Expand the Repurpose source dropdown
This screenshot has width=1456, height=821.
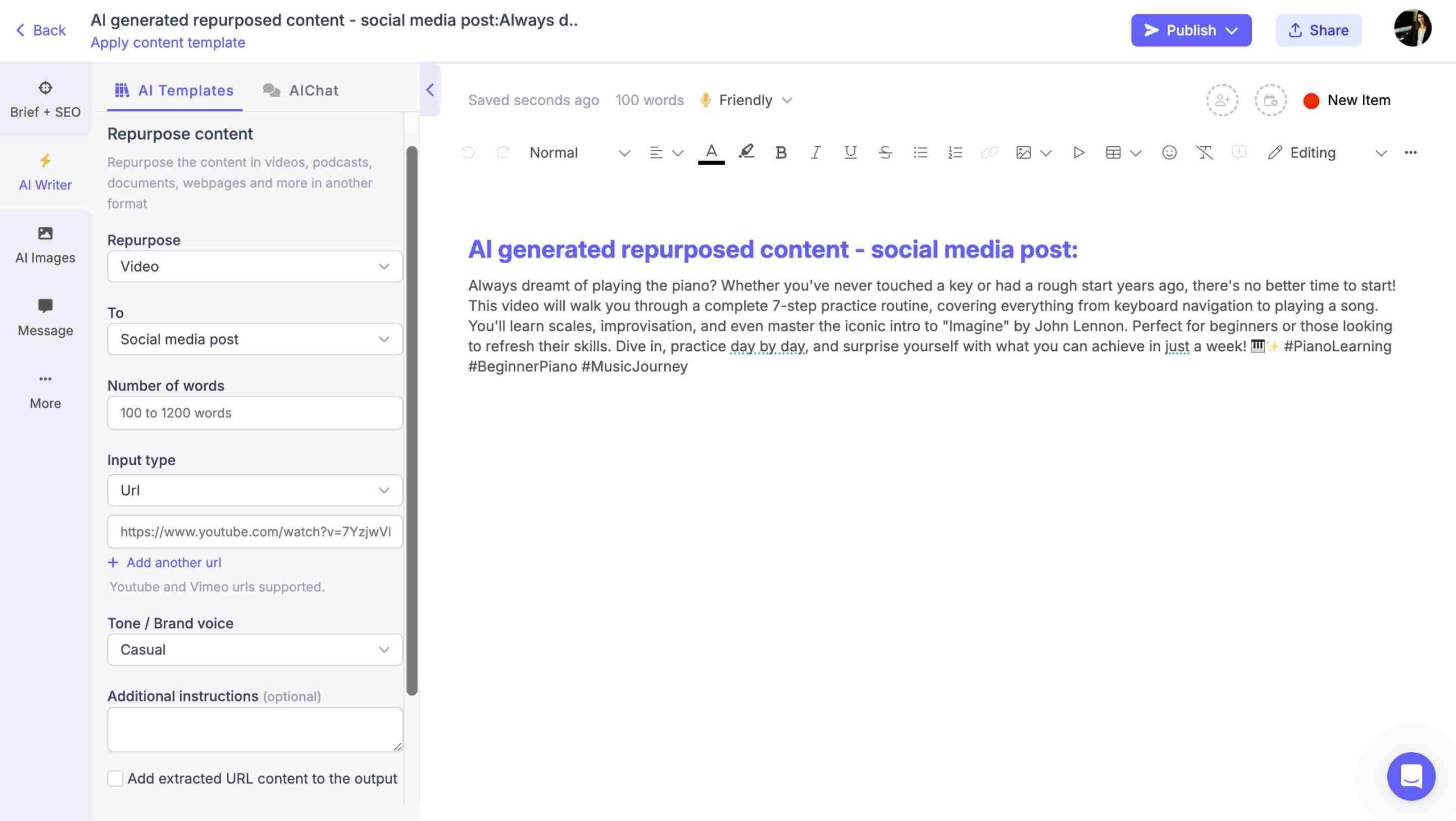click(255, 266)
